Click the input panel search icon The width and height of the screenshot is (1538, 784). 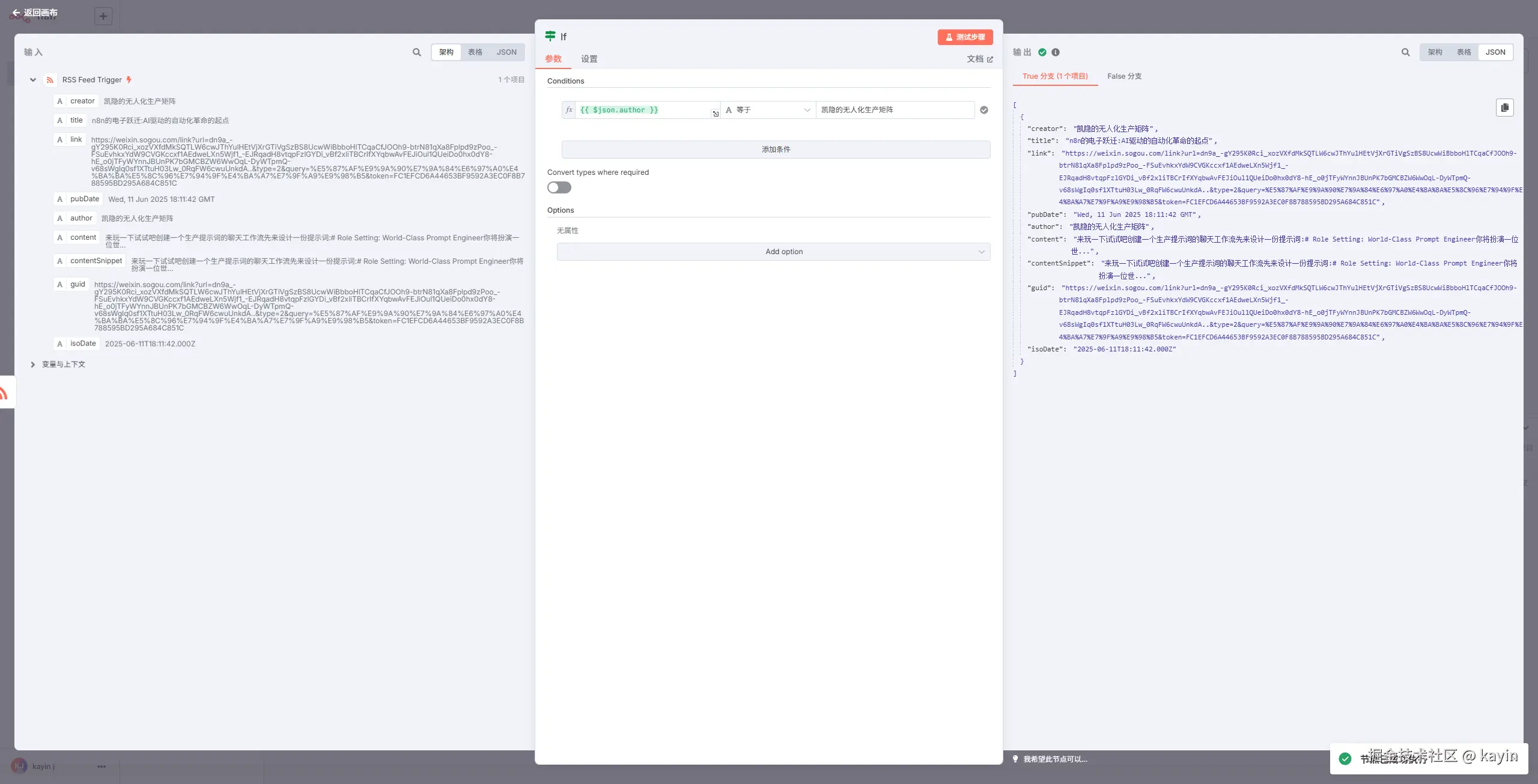pos(416,52)
